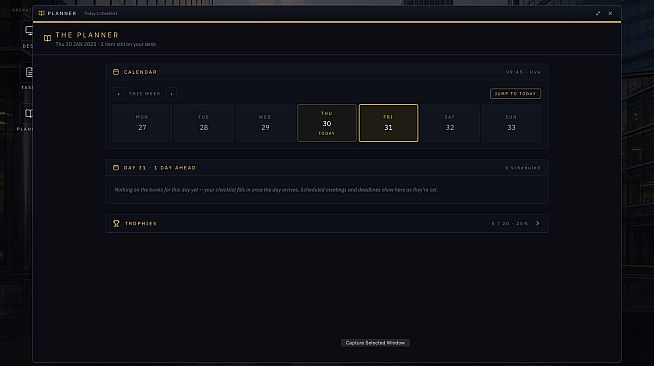The image size is (654, 366).
Task: Click the "This Week" label
Action: pos(144,94)
